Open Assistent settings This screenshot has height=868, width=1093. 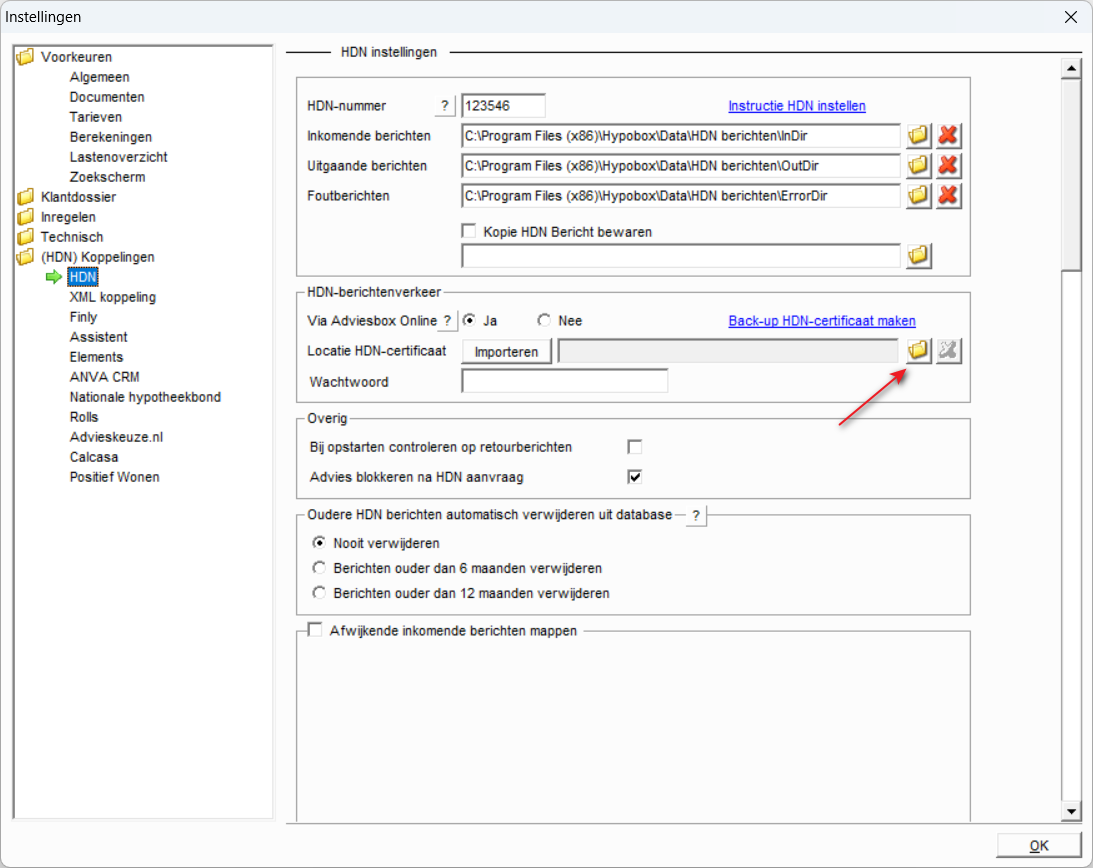click(98, 337)
